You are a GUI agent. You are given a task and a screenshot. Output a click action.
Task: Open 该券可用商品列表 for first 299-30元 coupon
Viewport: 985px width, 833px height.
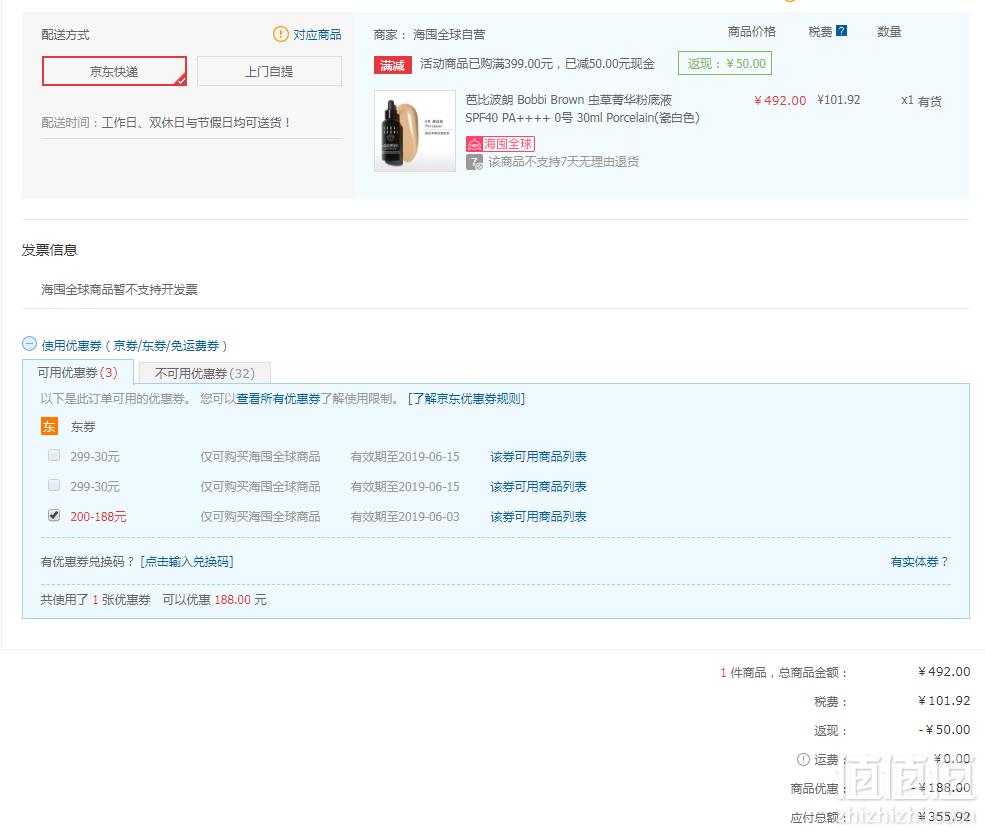(538, 457)
